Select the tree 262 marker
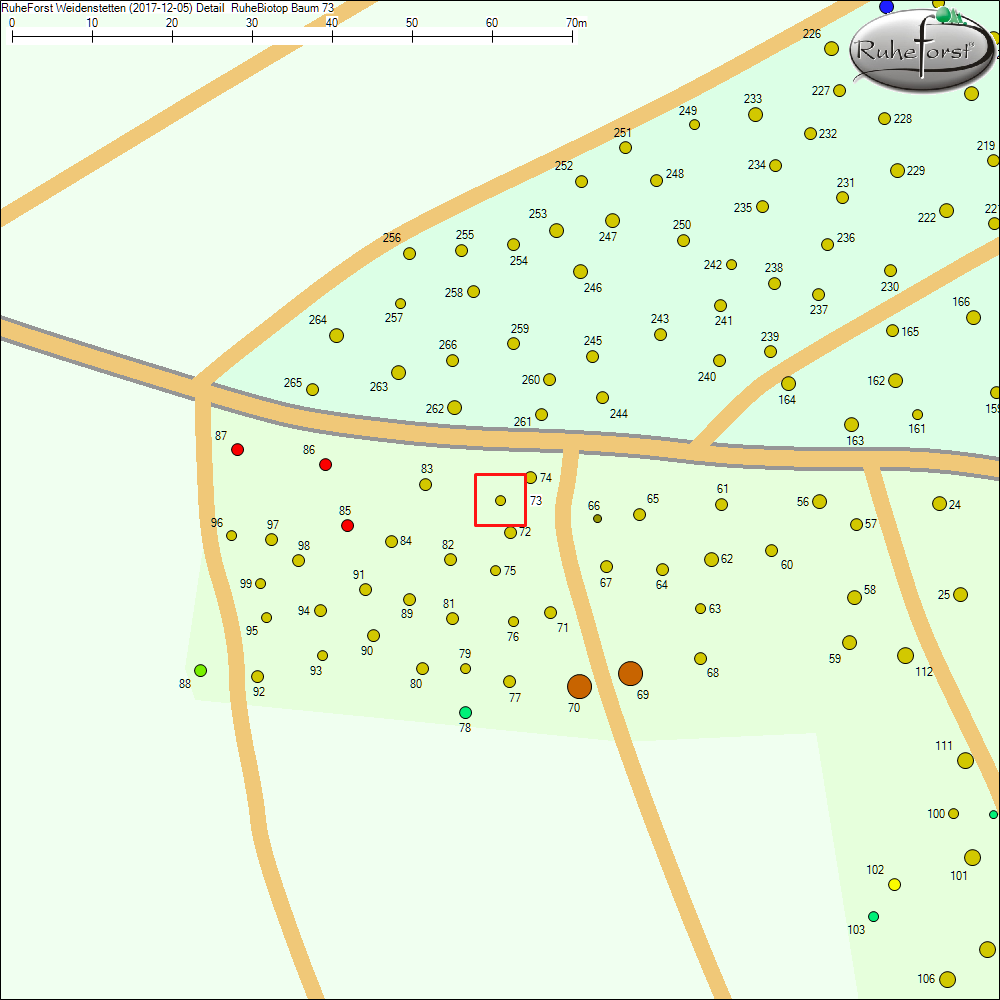The height and width of the screenshot is (1000, 1000). pos(454,407)
